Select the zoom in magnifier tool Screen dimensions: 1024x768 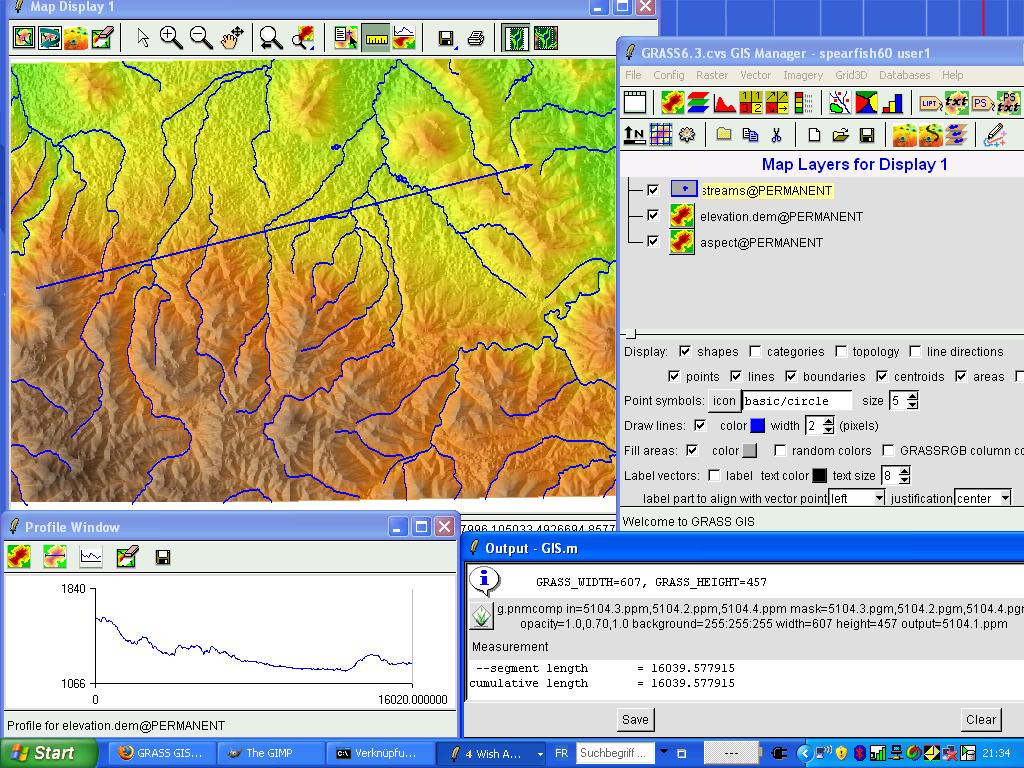pos(171,38)
